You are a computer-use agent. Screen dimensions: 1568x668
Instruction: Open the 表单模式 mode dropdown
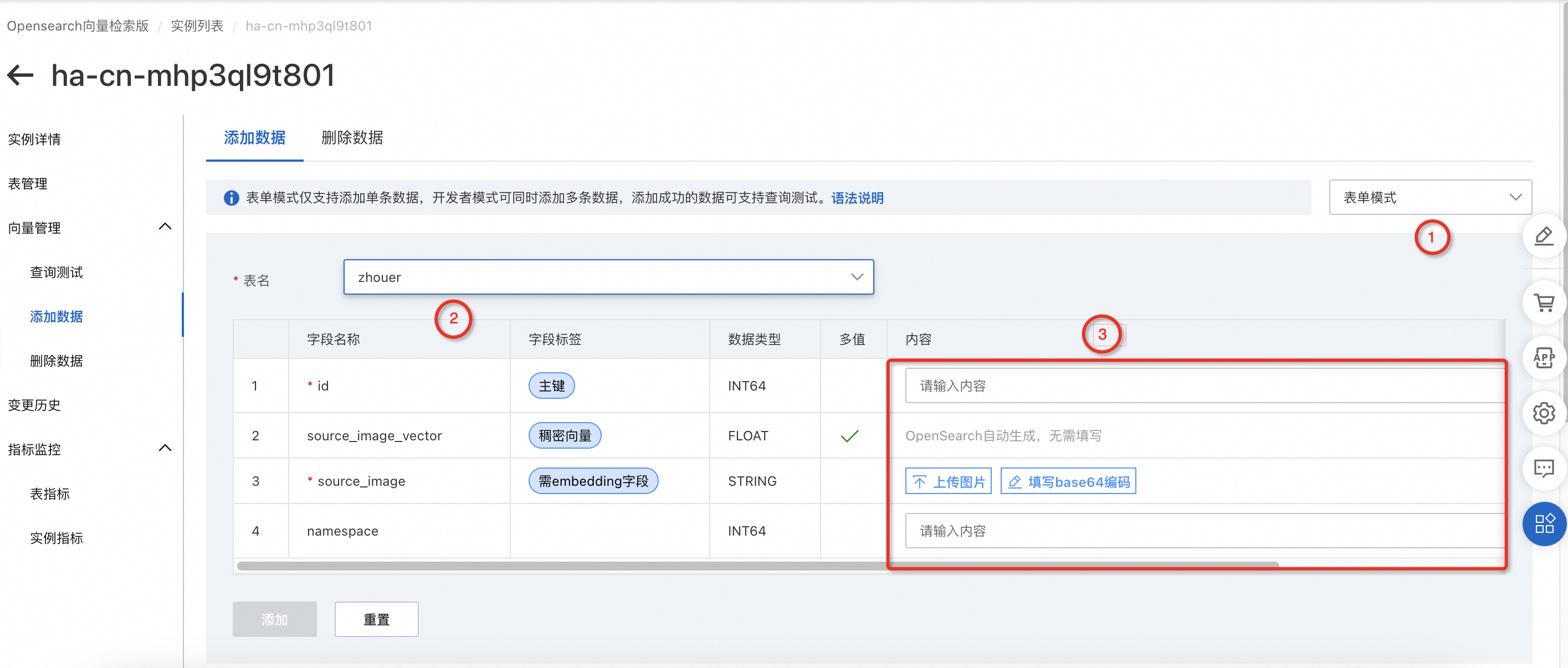point(1430,197)
